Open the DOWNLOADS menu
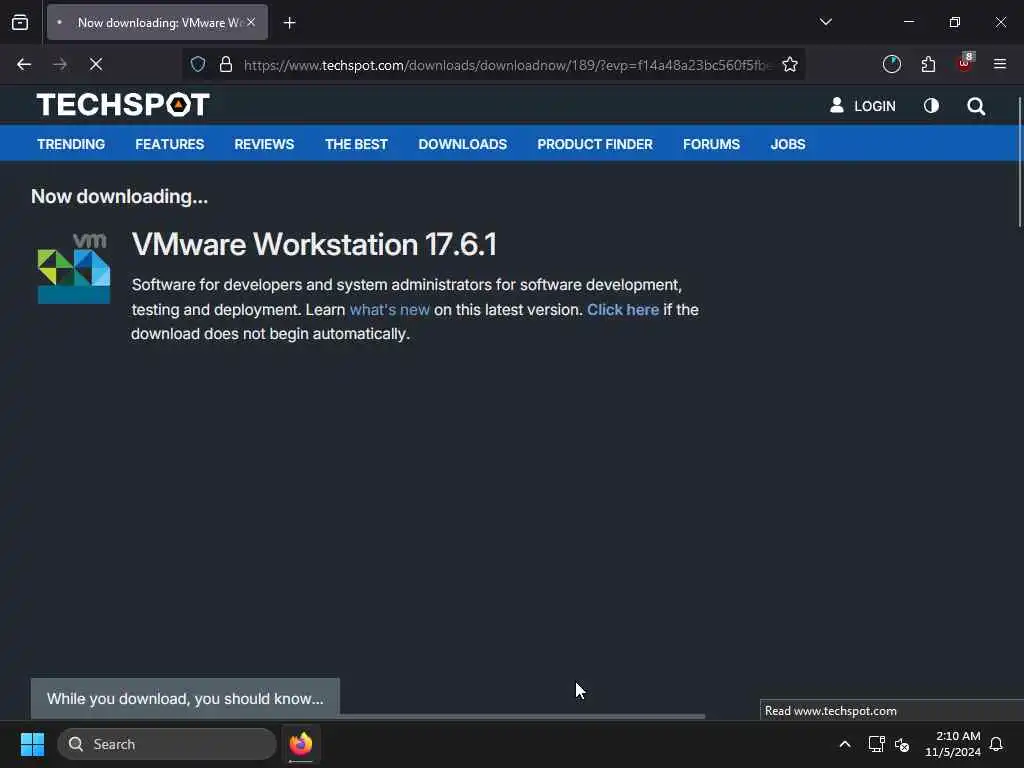 click(x=462, y=144)
